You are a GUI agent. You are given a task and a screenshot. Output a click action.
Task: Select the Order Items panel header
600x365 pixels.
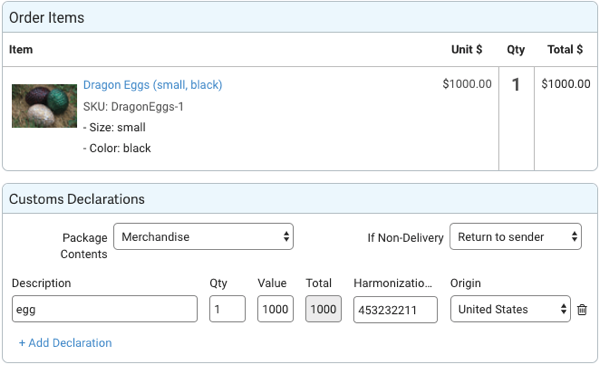tap(300, 18)
